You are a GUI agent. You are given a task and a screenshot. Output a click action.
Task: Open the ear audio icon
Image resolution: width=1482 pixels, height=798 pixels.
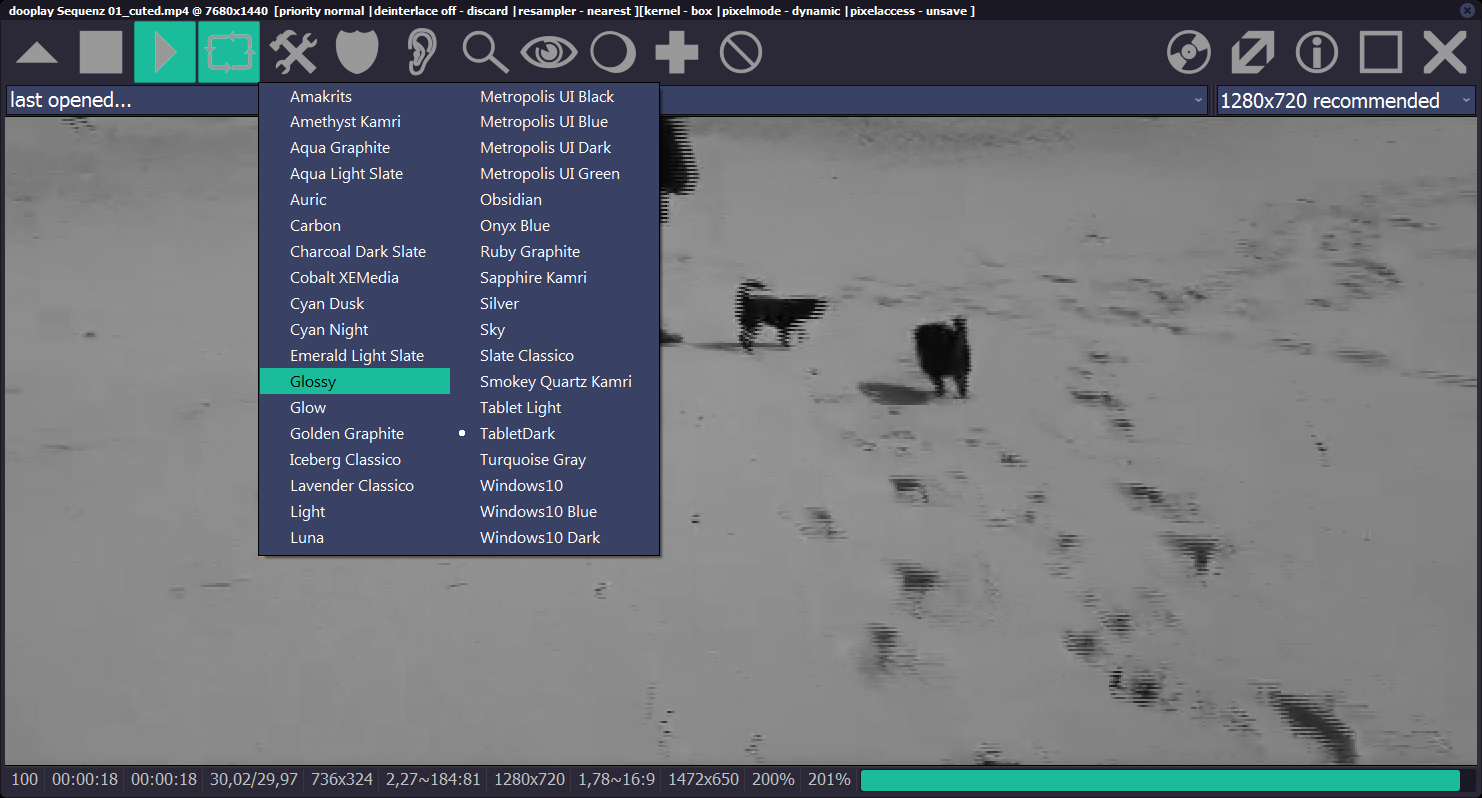(422, 52)
